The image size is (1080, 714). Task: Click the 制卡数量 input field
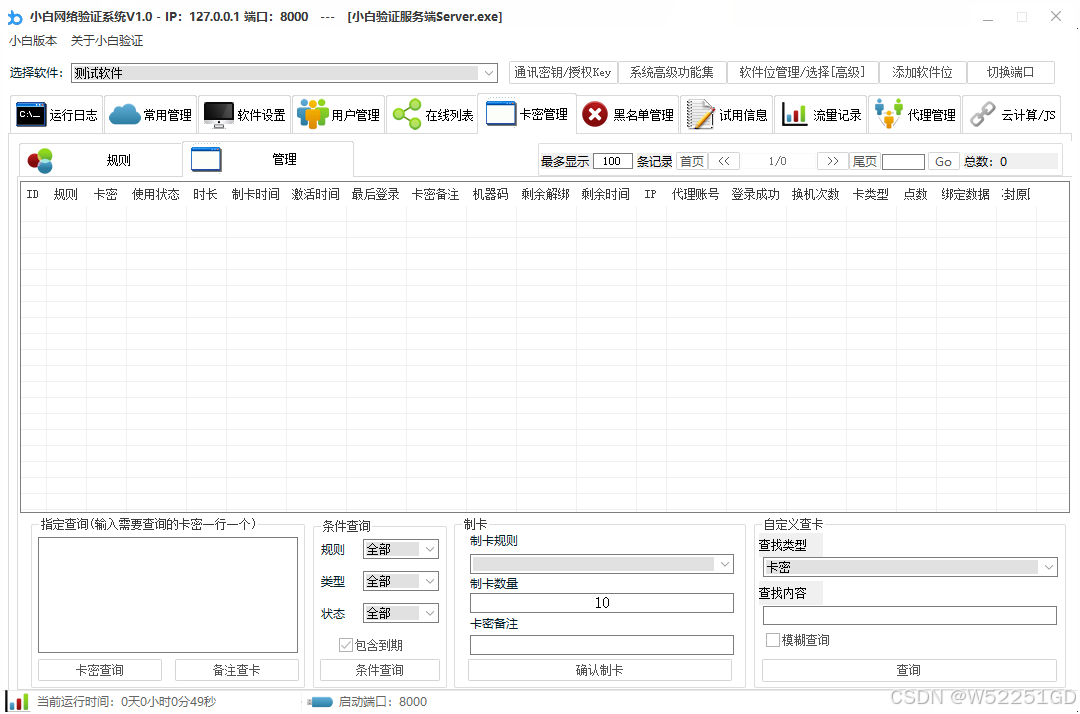point(601,602)
